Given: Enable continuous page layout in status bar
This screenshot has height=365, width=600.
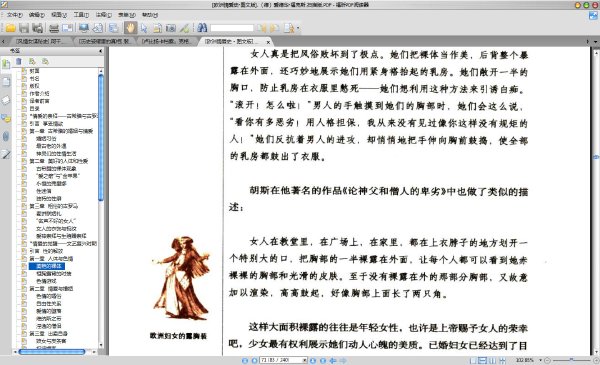Looking at the screenshot, I should (483, 360).
